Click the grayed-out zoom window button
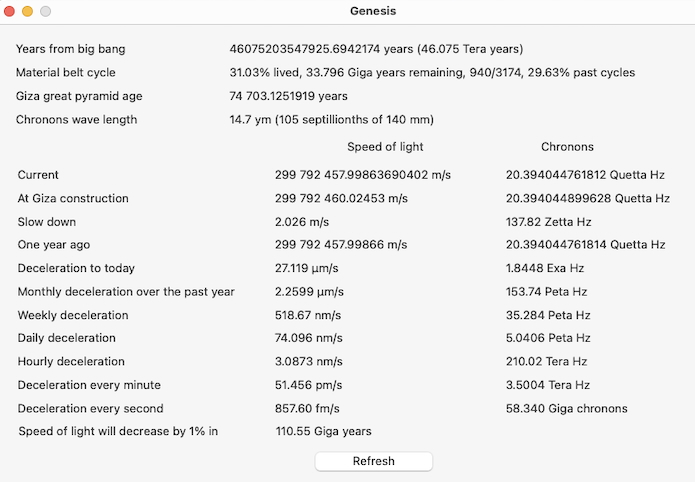 (x=46, y=11)
